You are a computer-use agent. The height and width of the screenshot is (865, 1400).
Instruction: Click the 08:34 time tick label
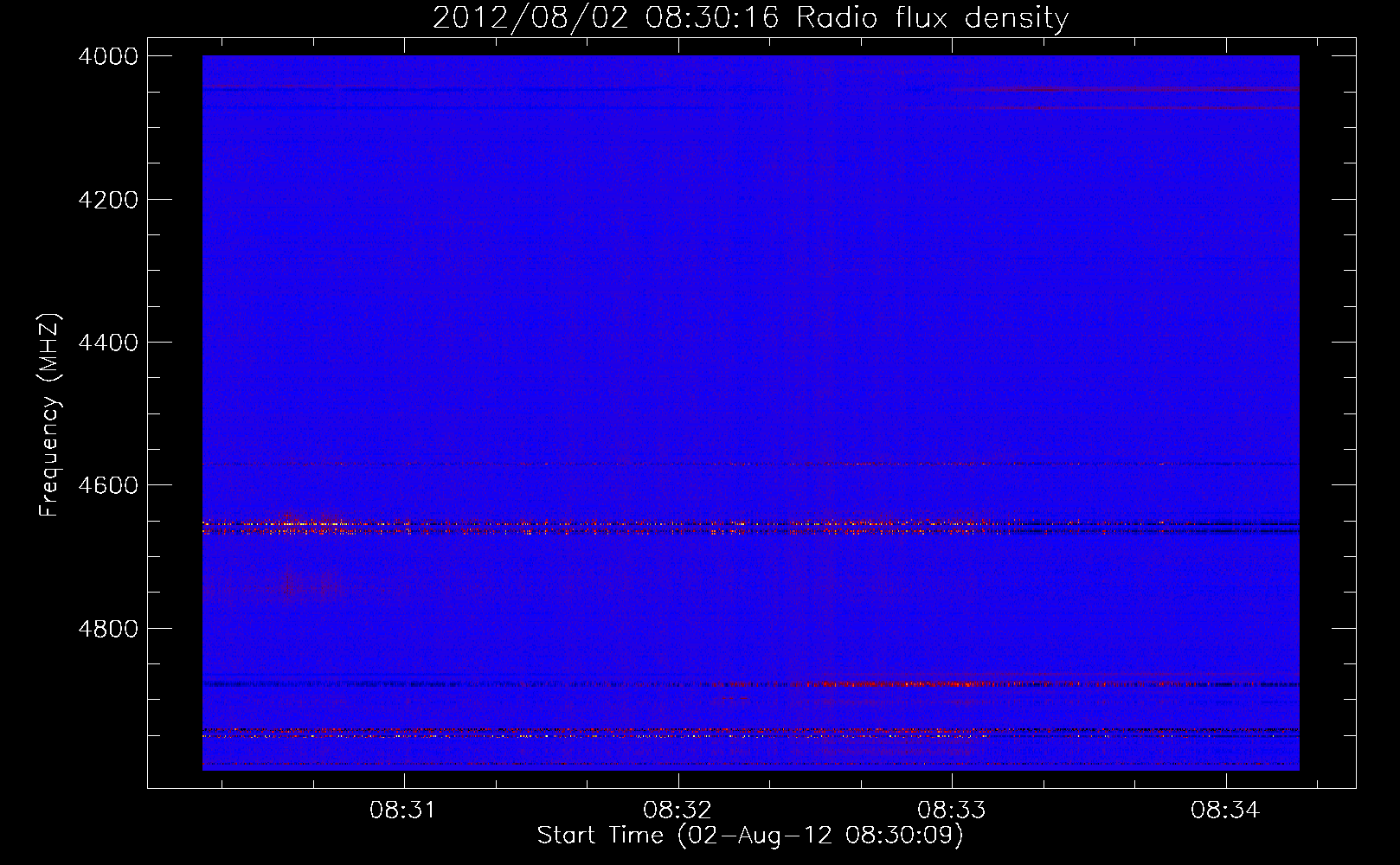(1224, 811)
